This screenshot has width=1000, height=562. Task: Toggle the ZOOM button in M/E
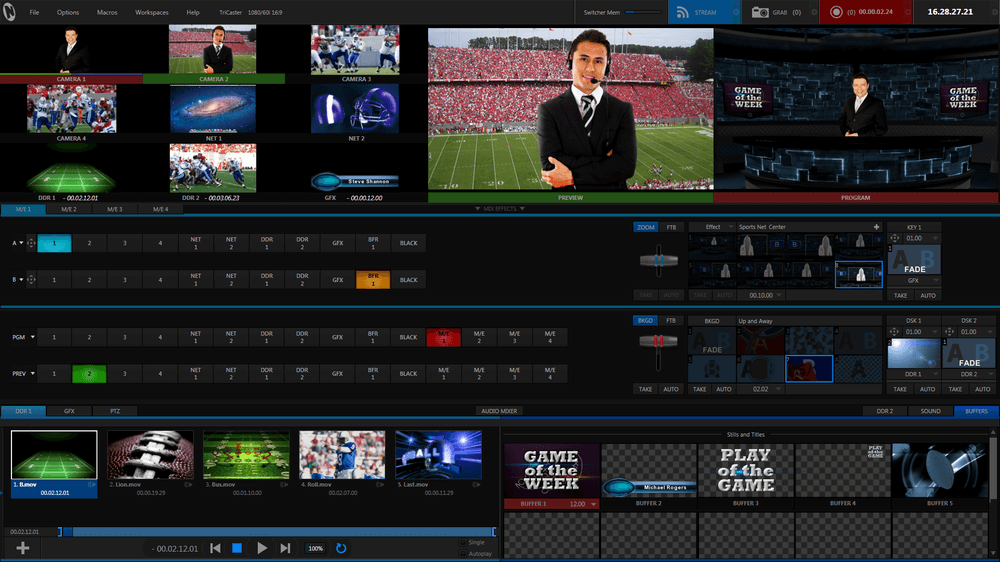point(646,227)
